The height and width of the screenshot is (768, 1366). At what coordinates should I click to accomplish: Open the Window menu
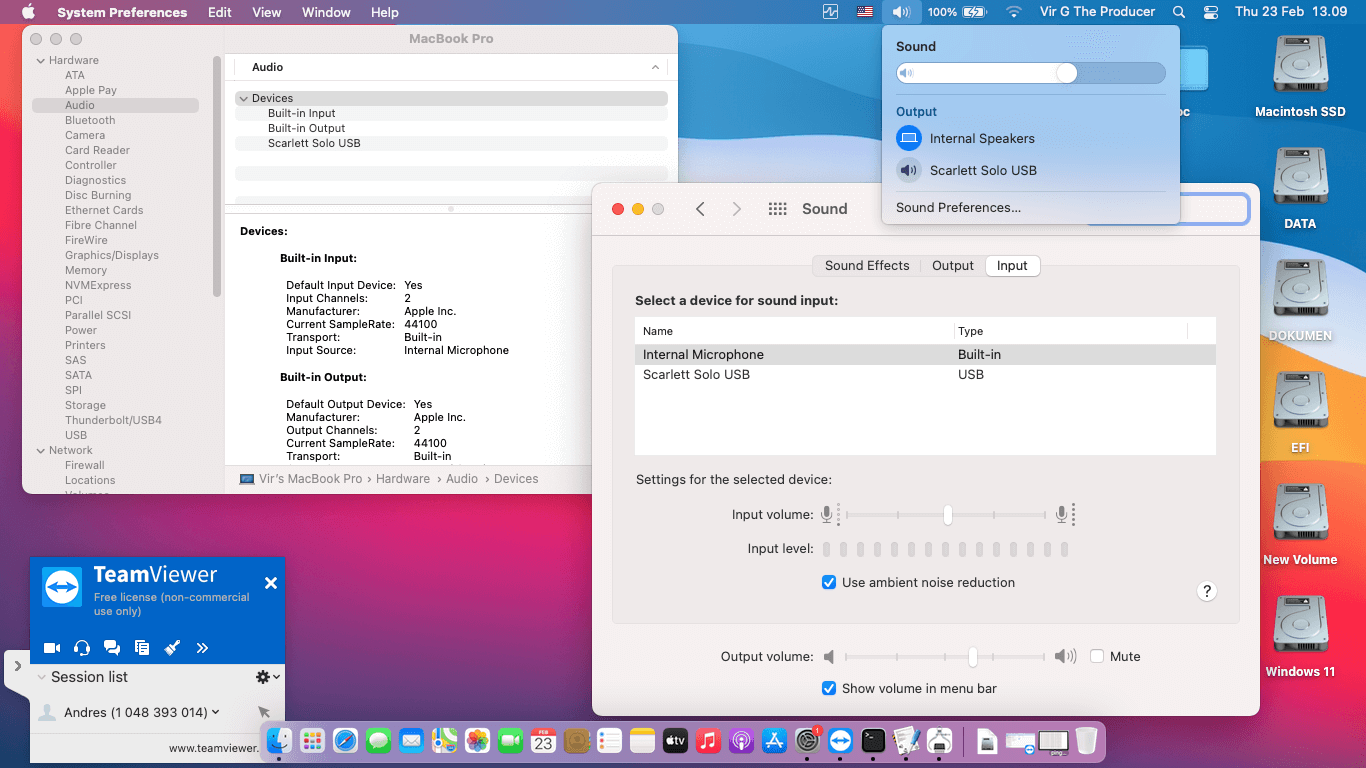pyautogui.click(x=326, y=12)
